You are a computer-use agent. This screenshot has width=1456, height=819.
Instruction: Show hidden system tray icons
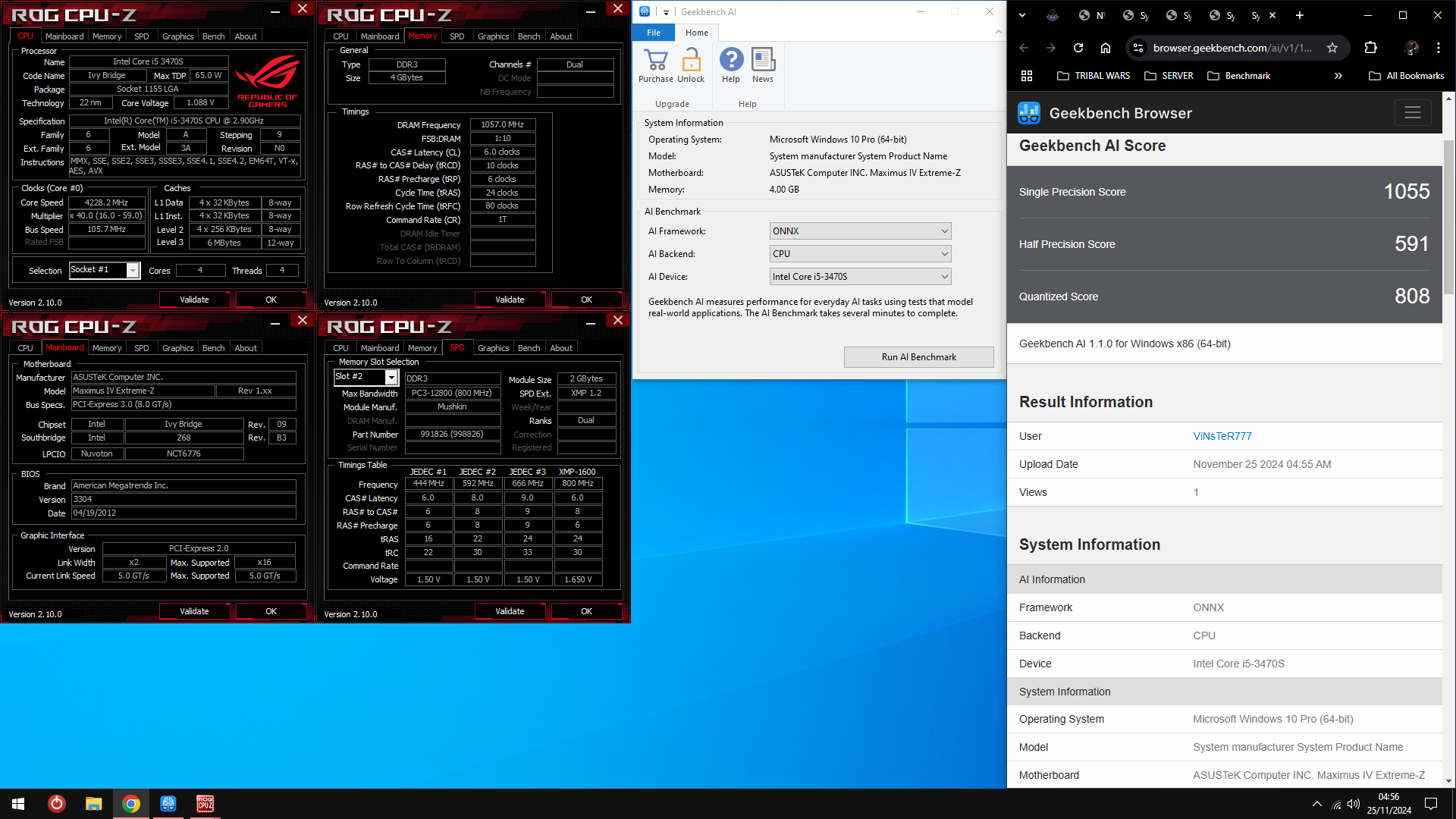tap(1317, 804)
